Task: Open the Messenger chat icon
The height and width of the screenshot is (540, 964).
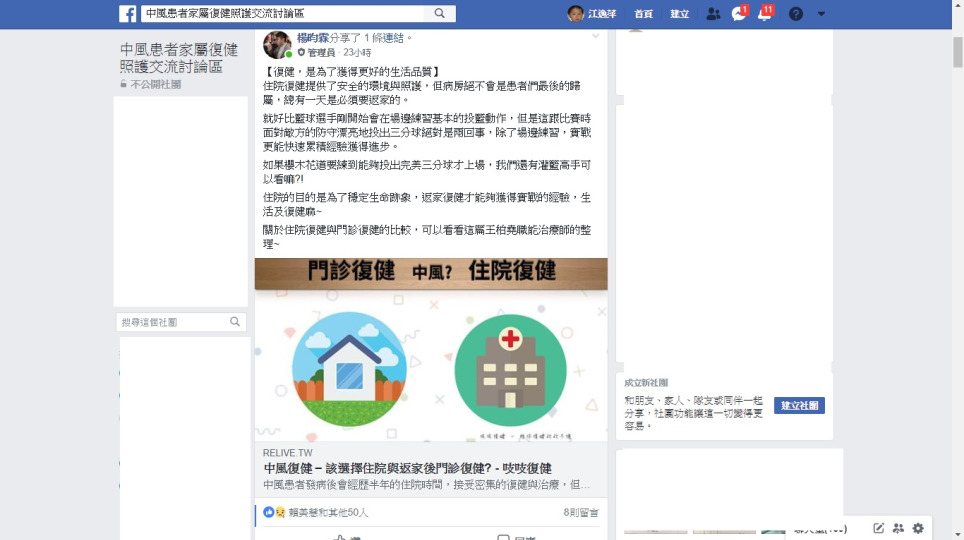Action: (739, 14)
